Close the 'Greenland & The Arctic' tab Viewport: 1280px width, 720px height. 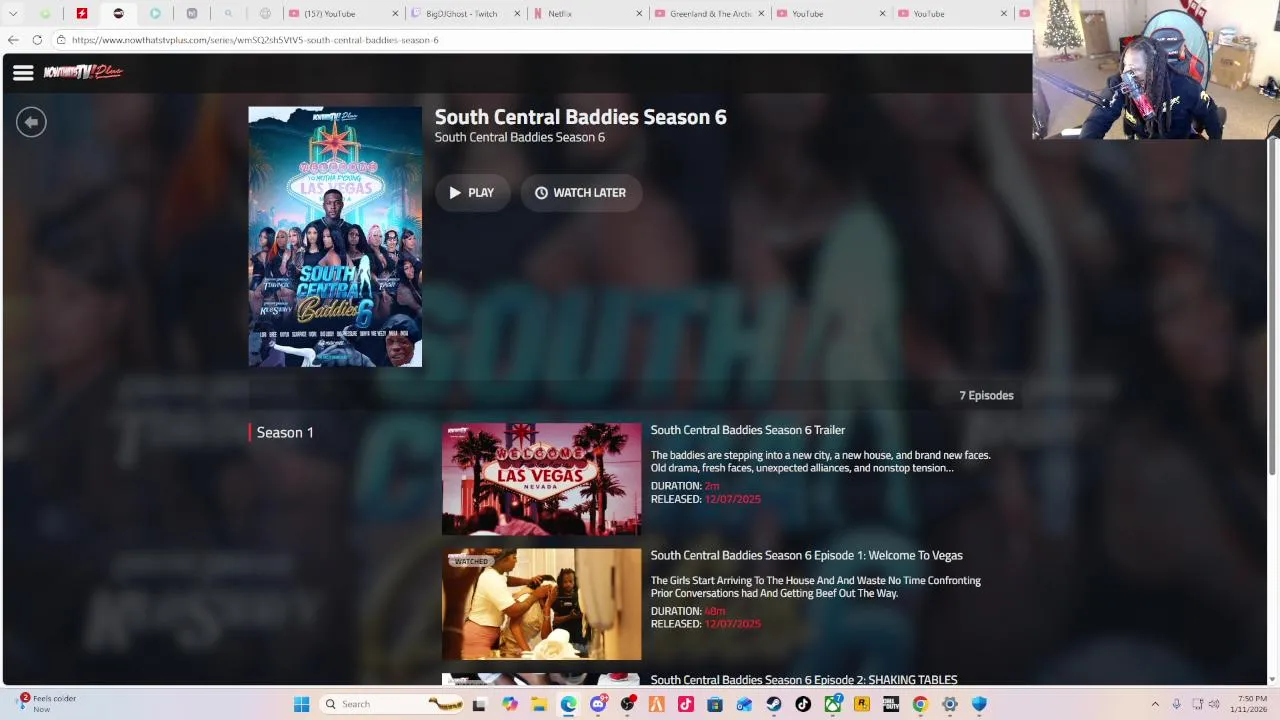(x=761, y=14)
